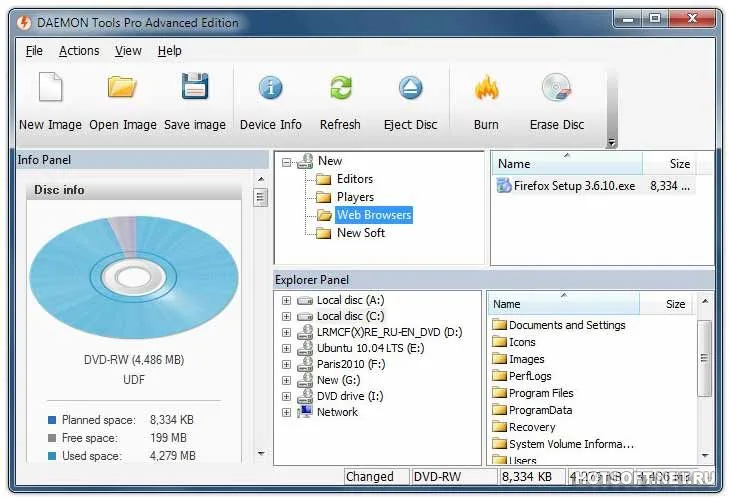The height and width of the screenshot is (498, 729).
Task: Open toolbar overflow chevron
Action: (611, 143)
